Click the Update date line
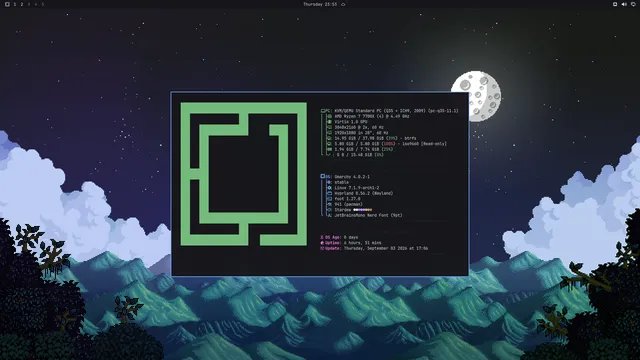The height and width of the screenshot is (360, 640). [x=386, y=248]
